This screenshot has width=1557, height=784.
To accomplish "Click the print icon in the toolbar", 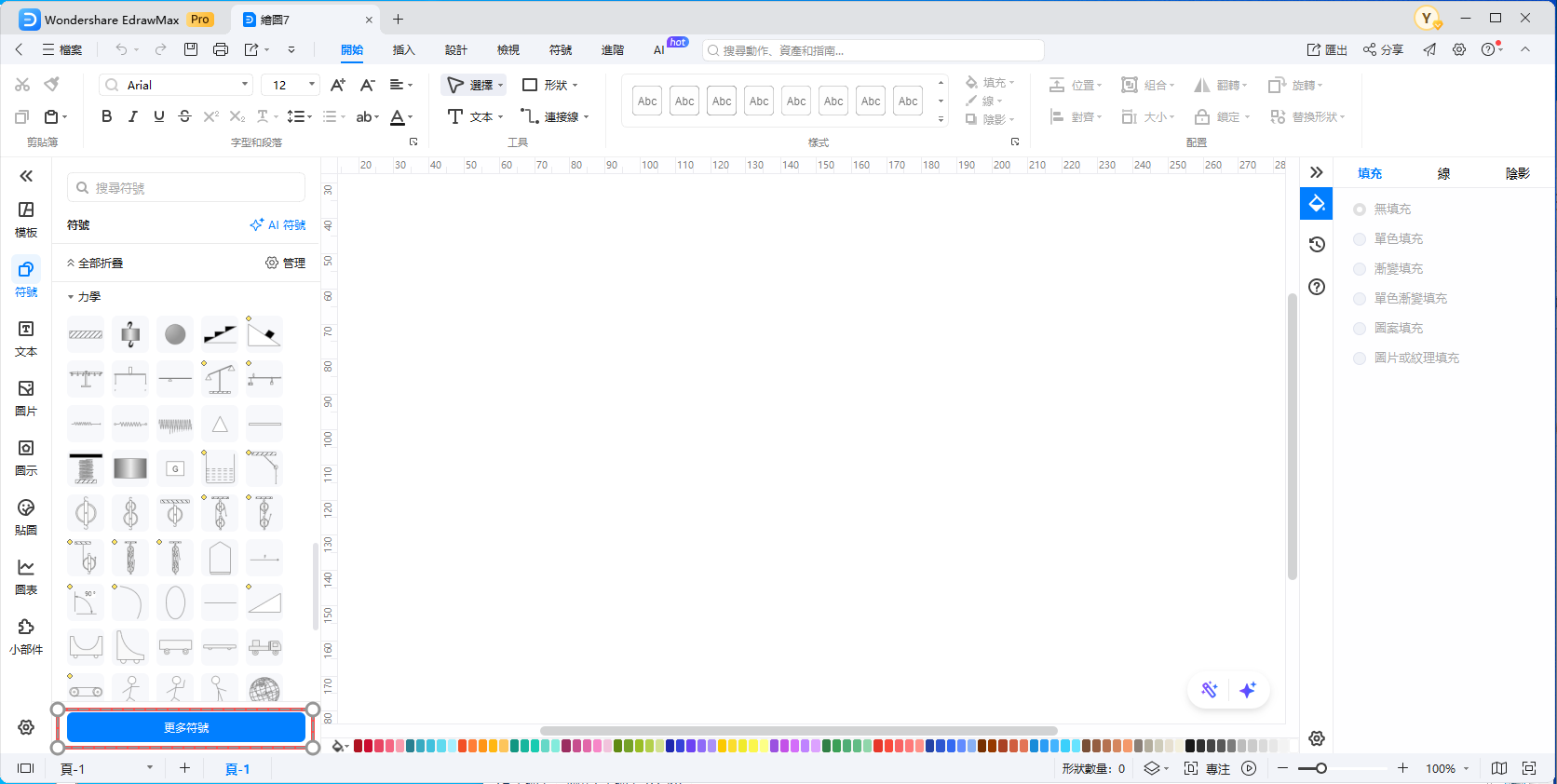I will coord(221,49).
